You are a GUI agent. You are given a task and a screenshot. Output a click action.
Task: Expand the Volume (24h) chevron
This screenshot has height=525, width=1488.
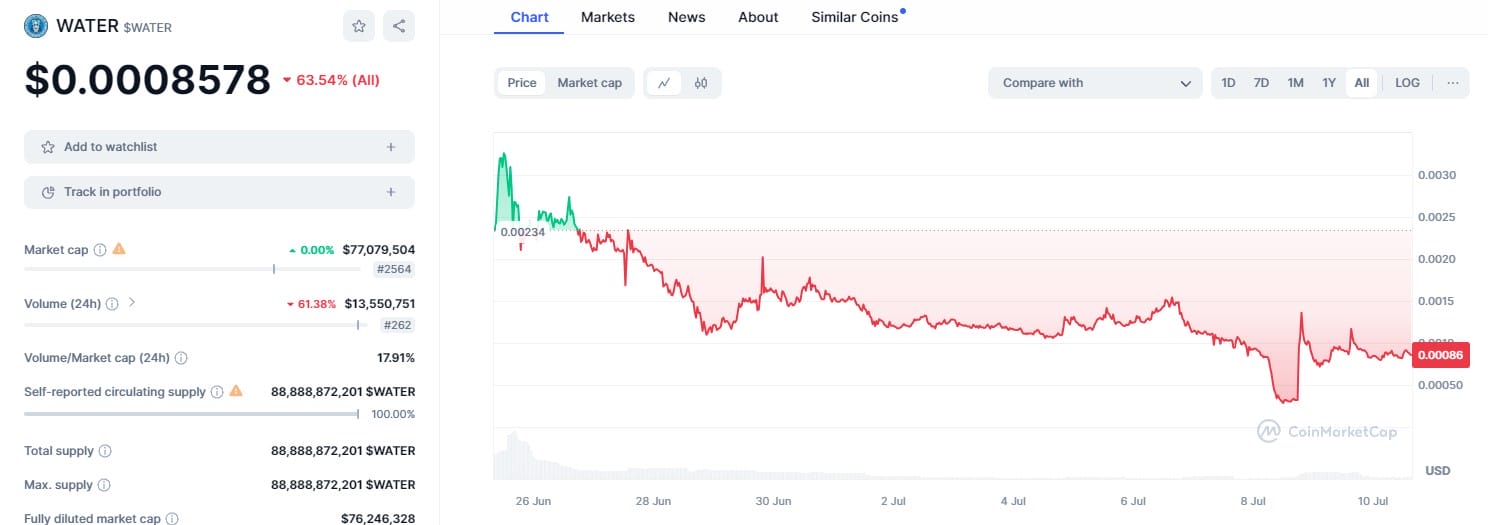(x=132, y=302)
